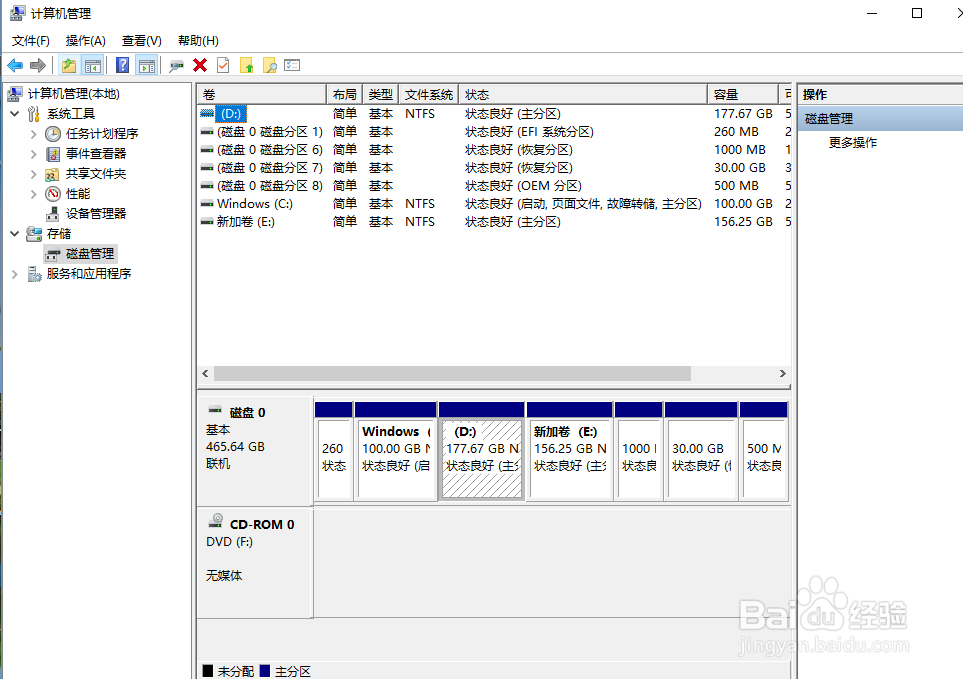Expand the 共享文件夹 node arrow
963x679 pixels.
pos(34,174)
